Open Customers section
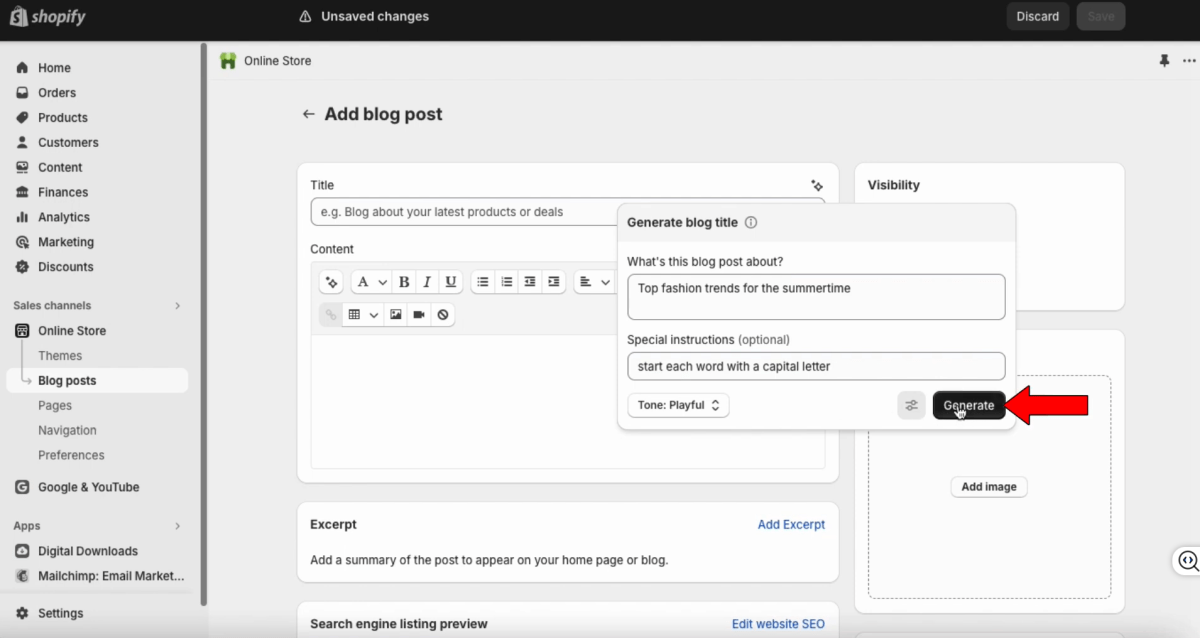The height and width of the screenshot is (638, 1200). [x=68, y=143]
